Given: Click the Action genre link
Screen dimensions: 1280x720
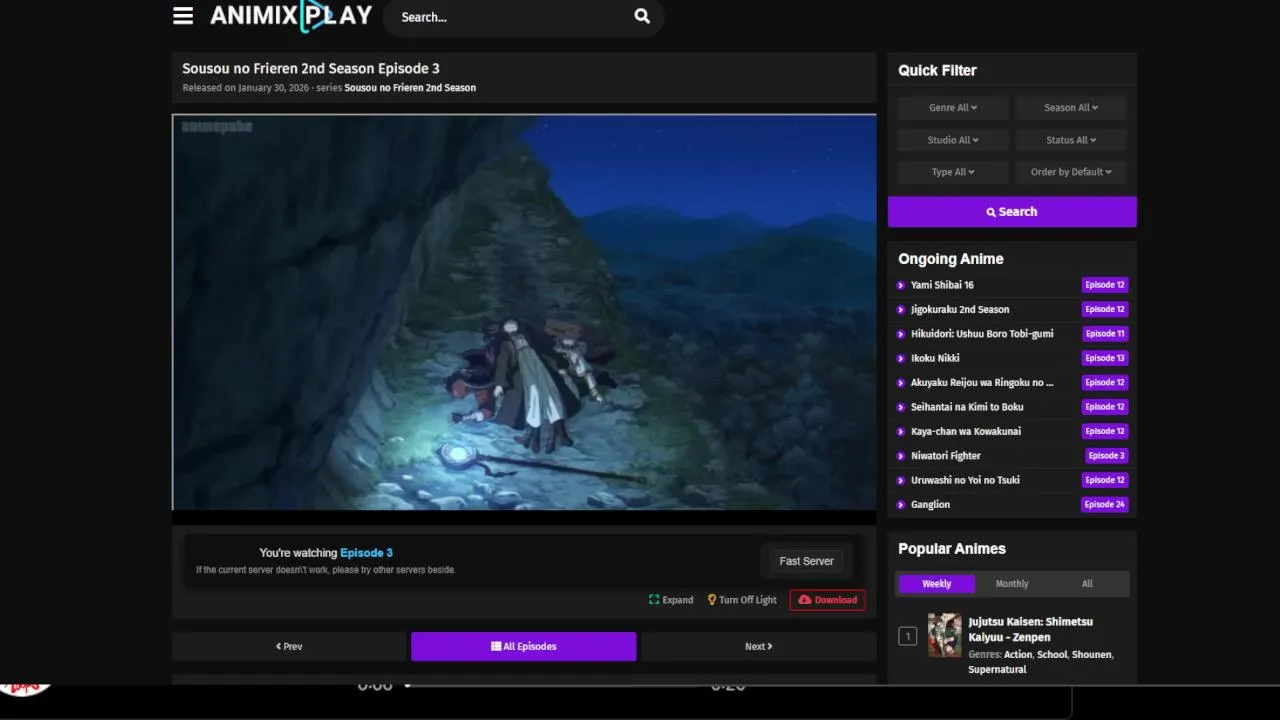Looking at the screenshot, I should pos(1018,655).
